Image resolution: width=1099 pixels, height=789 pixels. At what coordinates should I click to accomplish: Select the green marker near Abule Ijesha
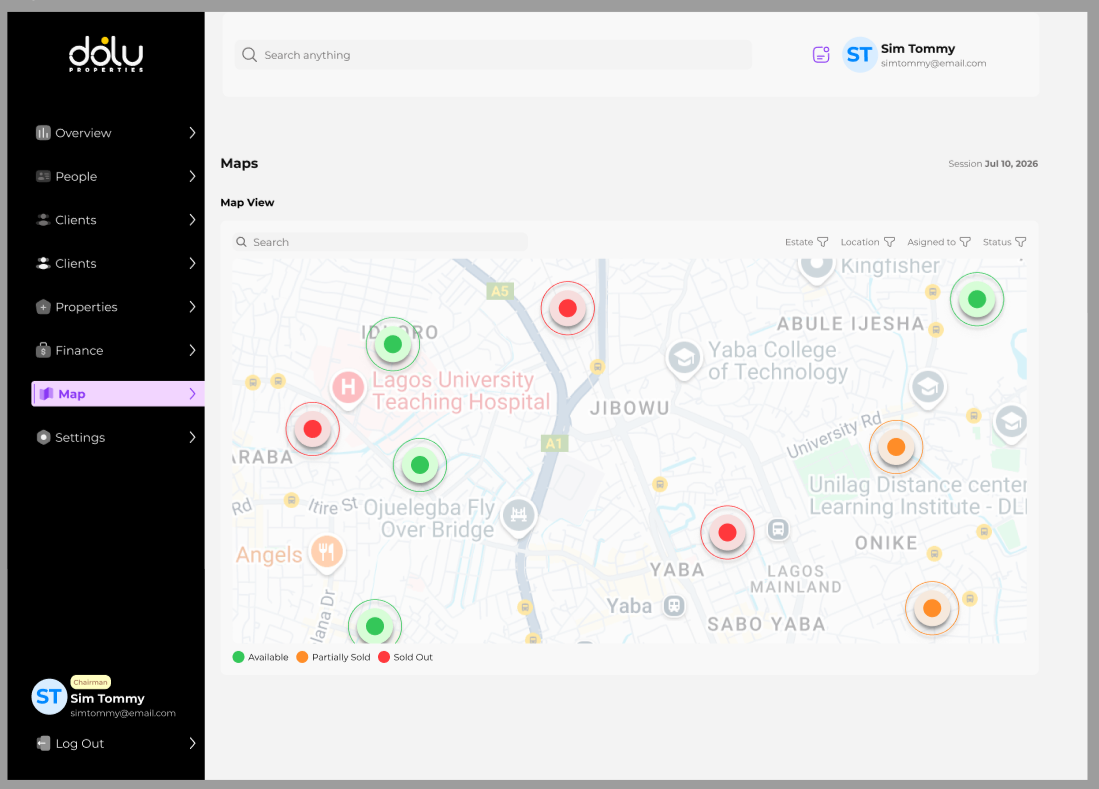tap(977, 299)
